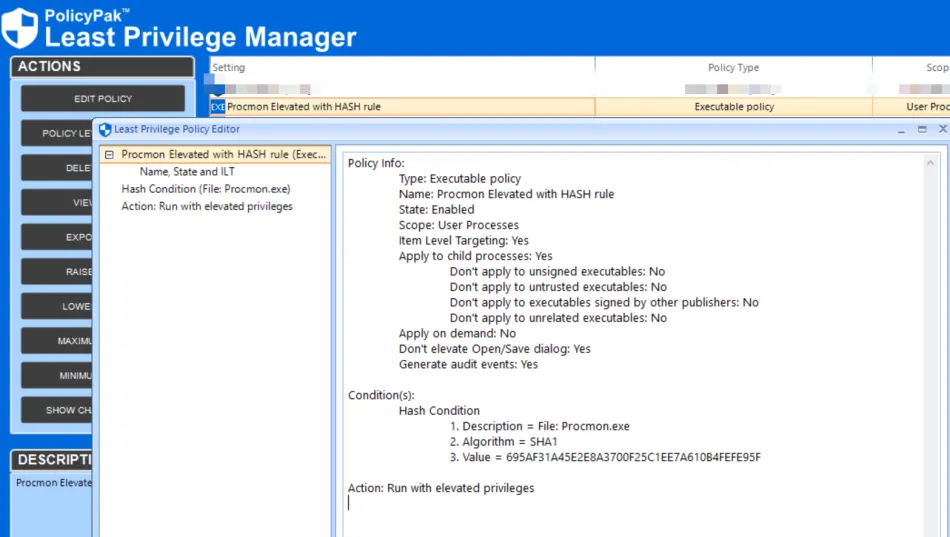Click the SHOW CH... action button

pos(58,410)
